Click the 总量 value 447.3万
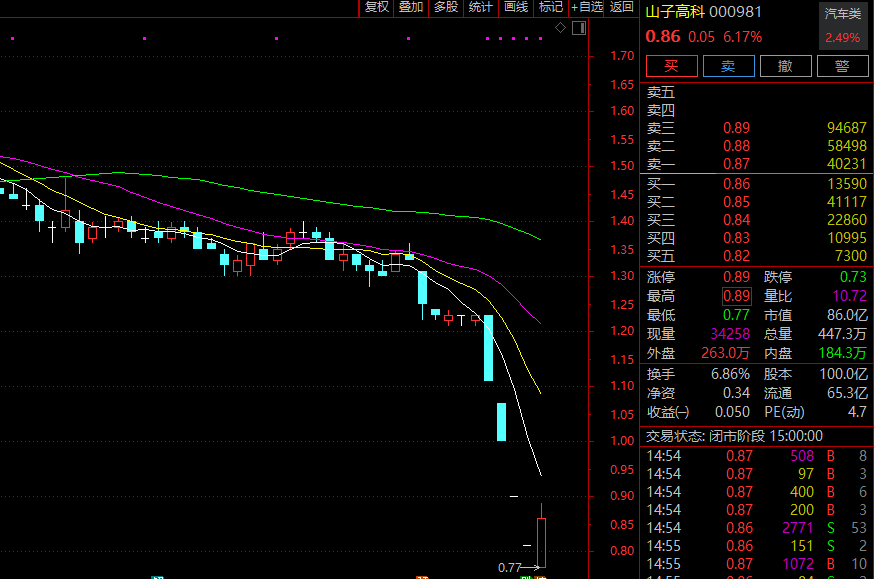This screenshot has height=579, width=874. 842,334
